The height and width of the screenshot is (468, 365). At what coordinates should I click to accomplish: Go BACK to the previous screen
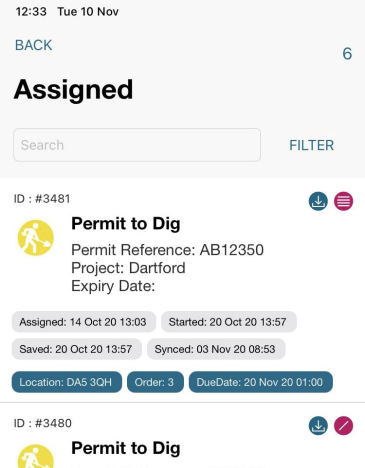(34, 45)
